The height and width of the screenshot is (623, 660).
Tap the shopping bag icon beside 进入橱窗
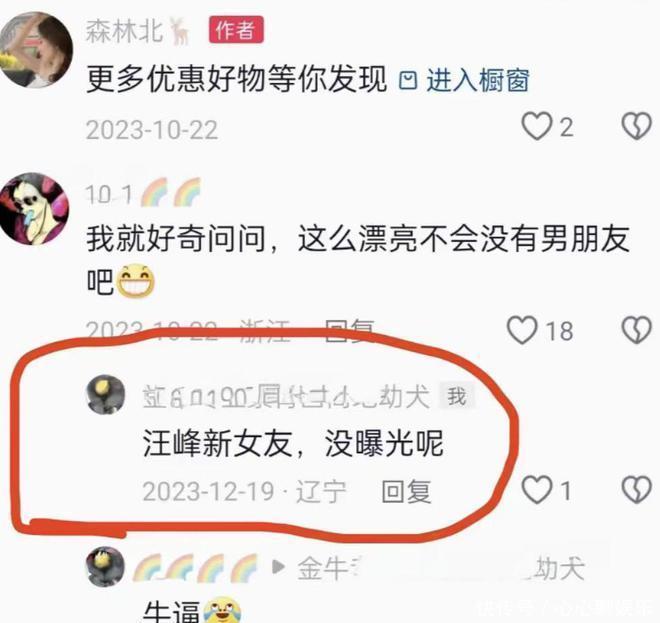pyautogui.click(x=408, y=80)
